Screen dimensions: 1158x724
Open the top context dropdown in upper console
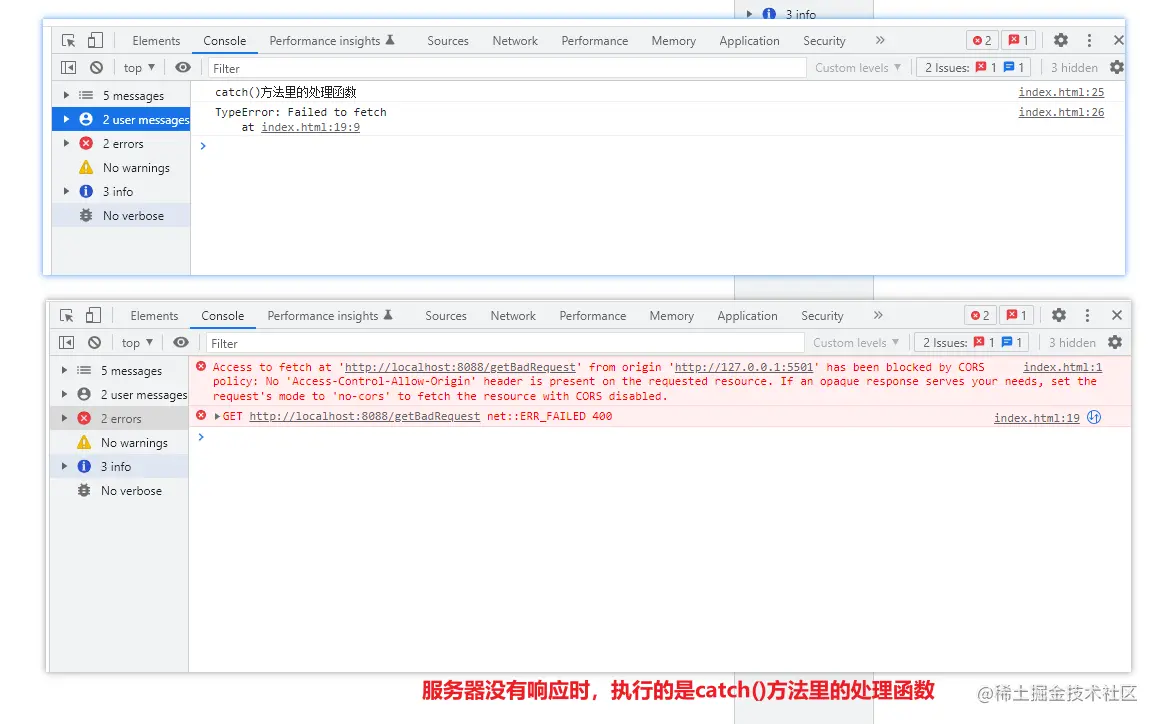[x=139, y=68]
